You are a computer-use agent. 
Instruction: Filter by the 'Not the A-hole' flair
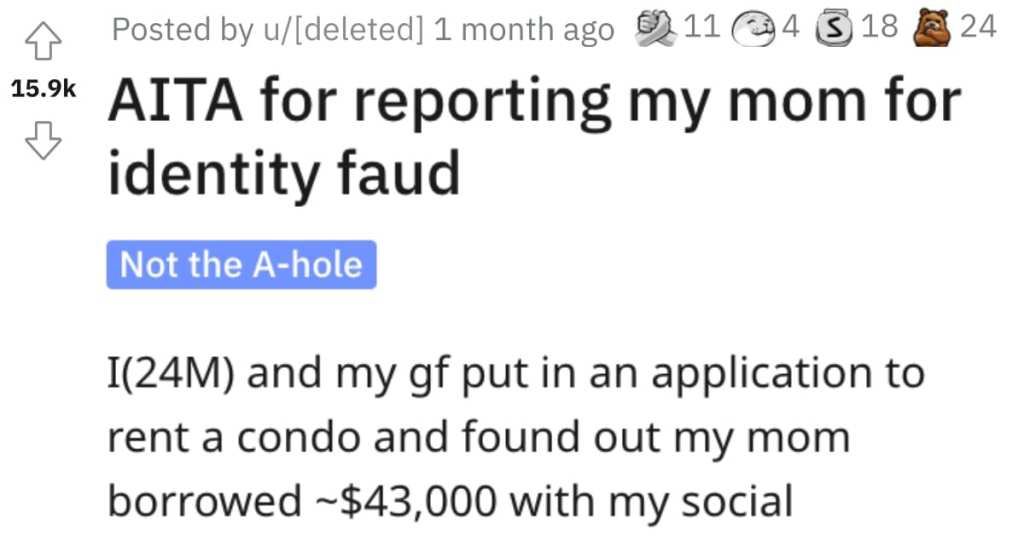click(x=241, y=265)
